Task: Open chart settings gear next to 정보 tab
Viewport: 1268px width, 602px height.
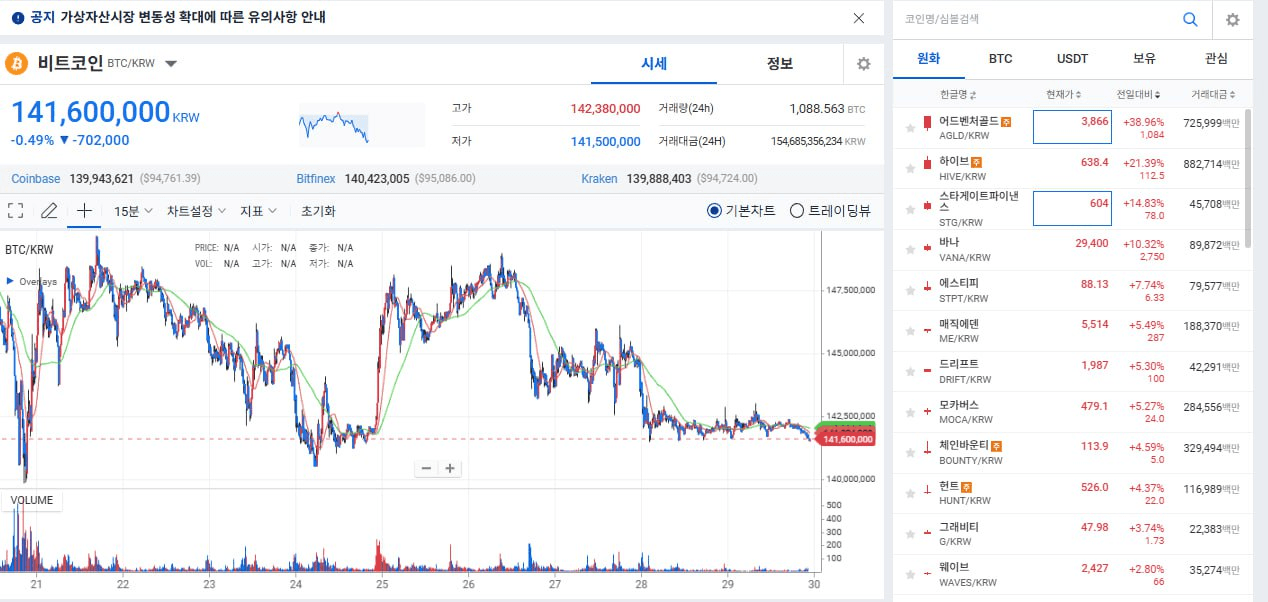Action: tap(864, 64)
